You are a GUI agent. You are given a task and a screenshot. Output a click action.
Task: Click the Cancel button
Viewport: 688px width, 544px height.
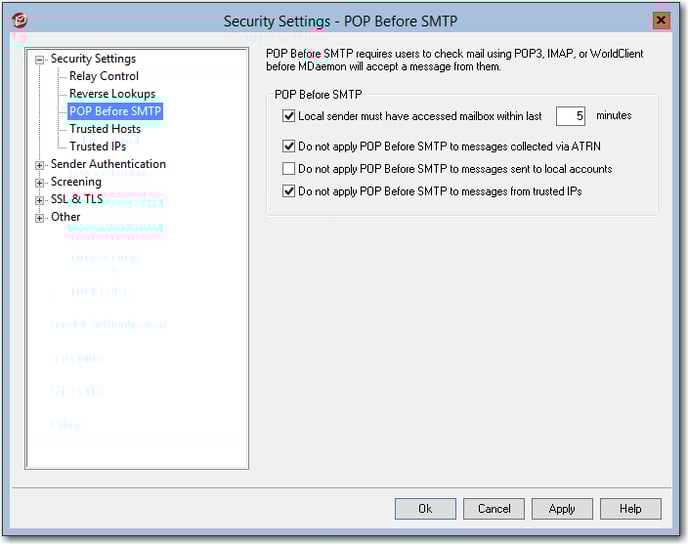pos(494,508)
